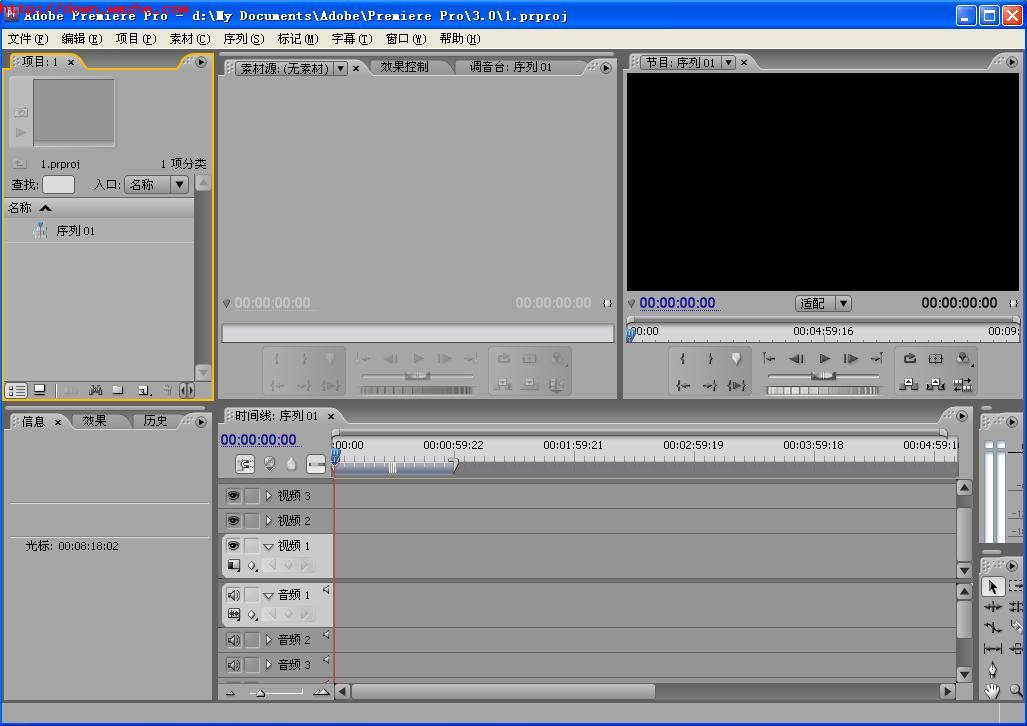Open Output settings in Program monitor

pyautogui.click(x=963, y=358)
